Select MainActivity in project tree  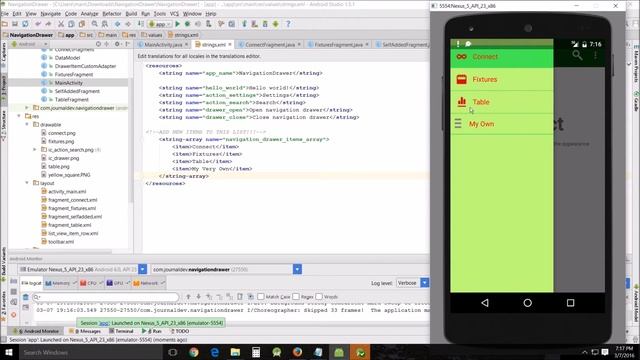click(69, 83)
